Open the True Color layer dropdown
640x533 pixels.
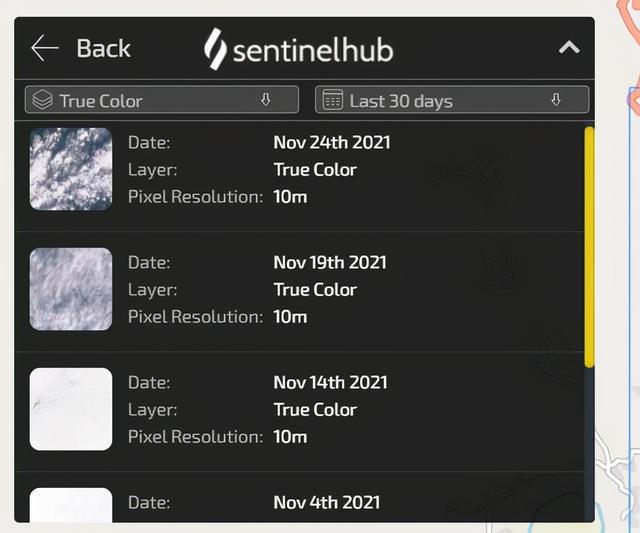(x=162, y=100)
